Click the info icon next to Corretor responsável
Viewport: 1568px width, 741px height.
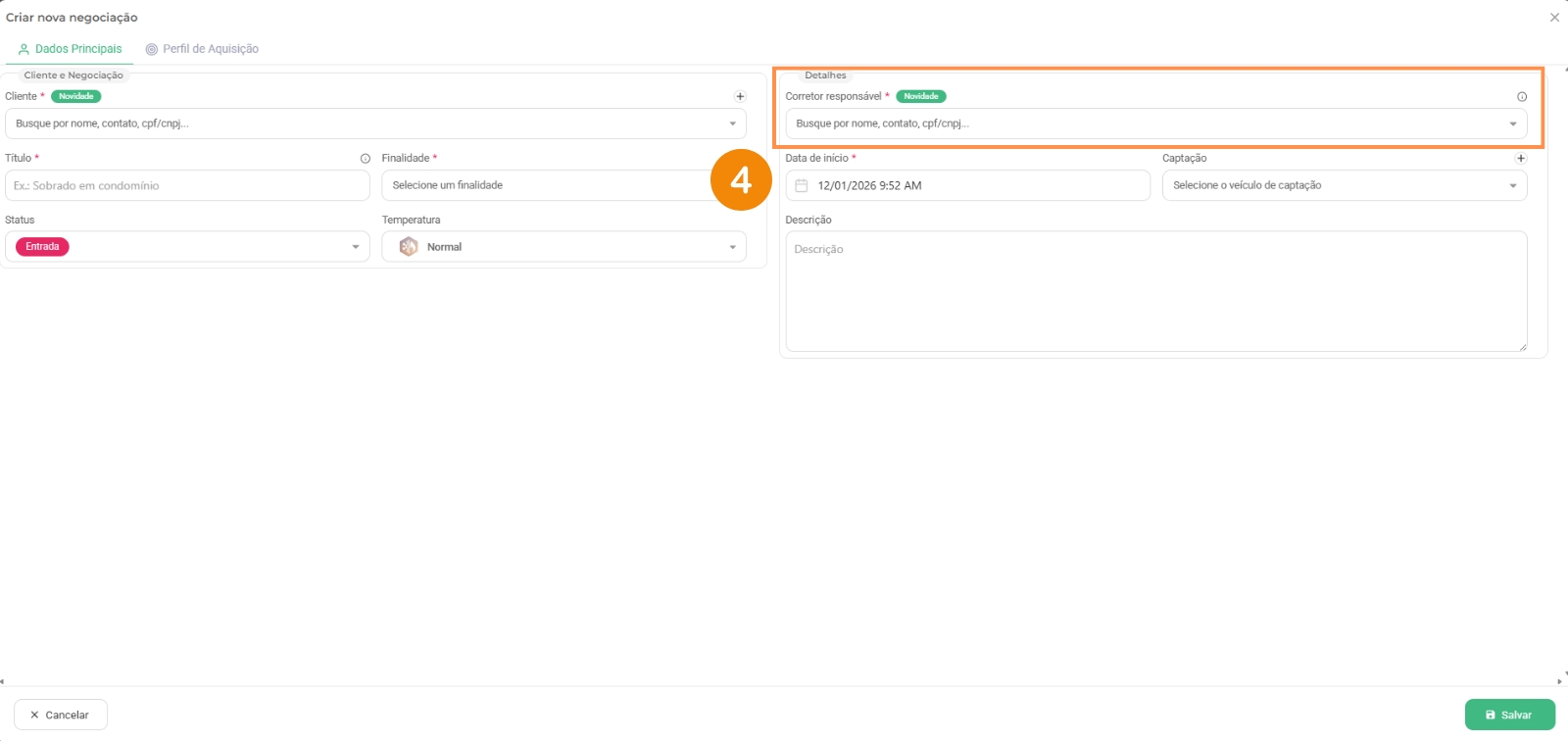(1522, 97)
